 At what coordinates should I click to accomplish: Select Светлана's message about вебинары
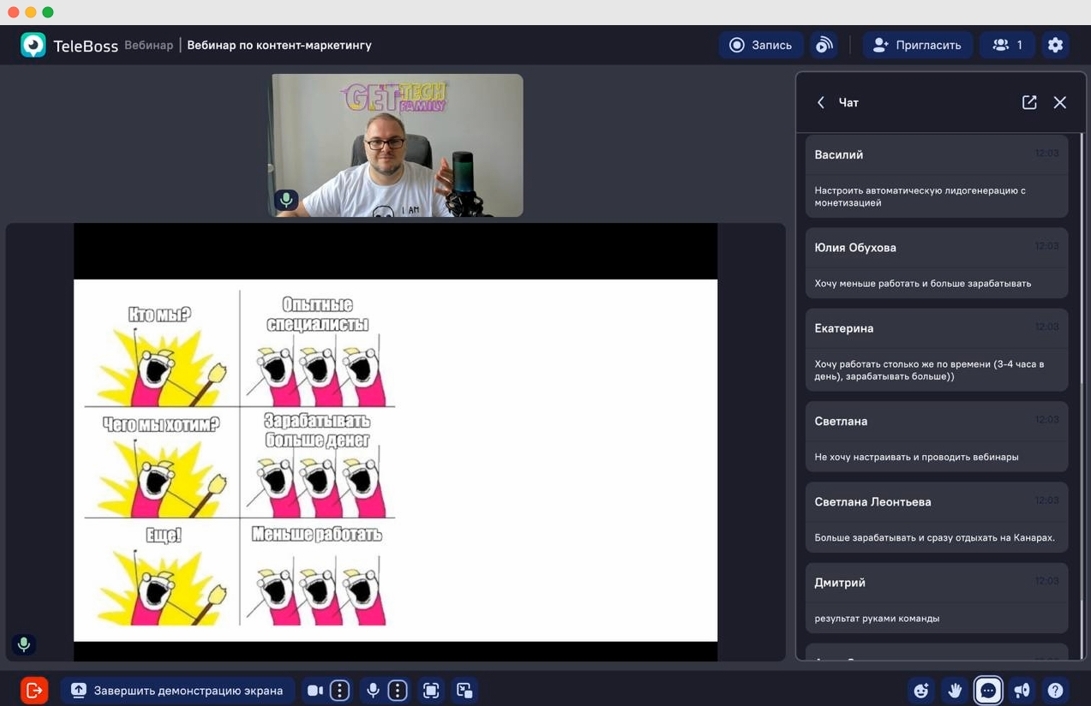tap(937, 437)
